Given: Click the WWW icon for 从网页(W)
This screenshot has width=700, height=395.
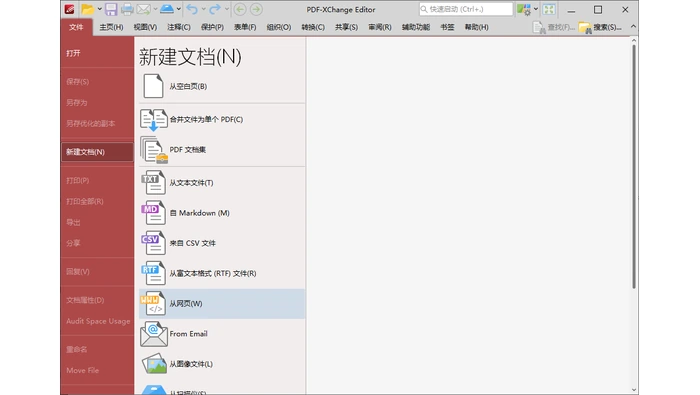Looking at the screenshot, I should pos(154,304).
